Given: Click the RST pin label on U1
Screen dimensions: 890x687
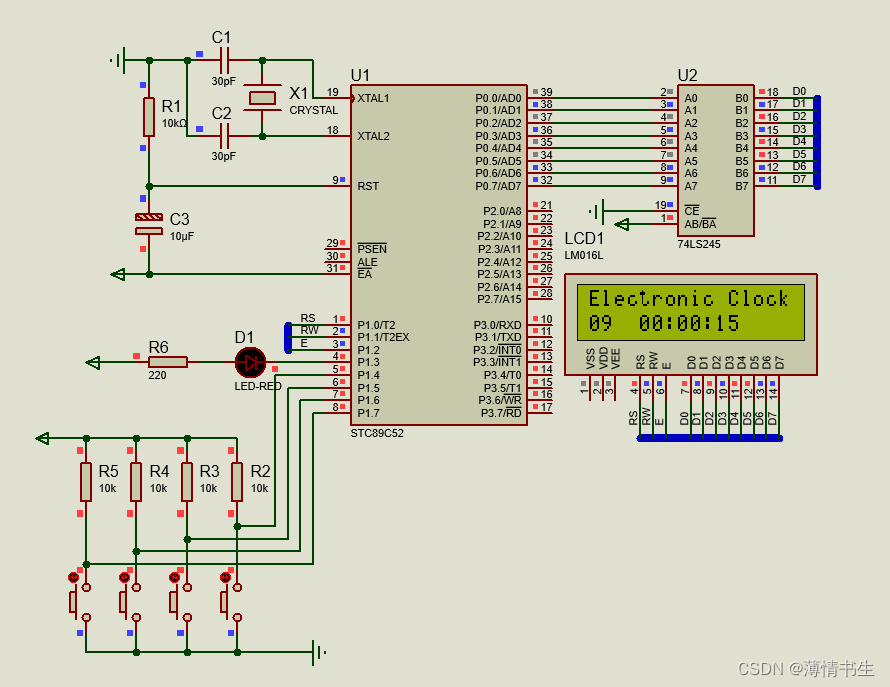Looking at the screenshot, I should click(x=368, y=186).
